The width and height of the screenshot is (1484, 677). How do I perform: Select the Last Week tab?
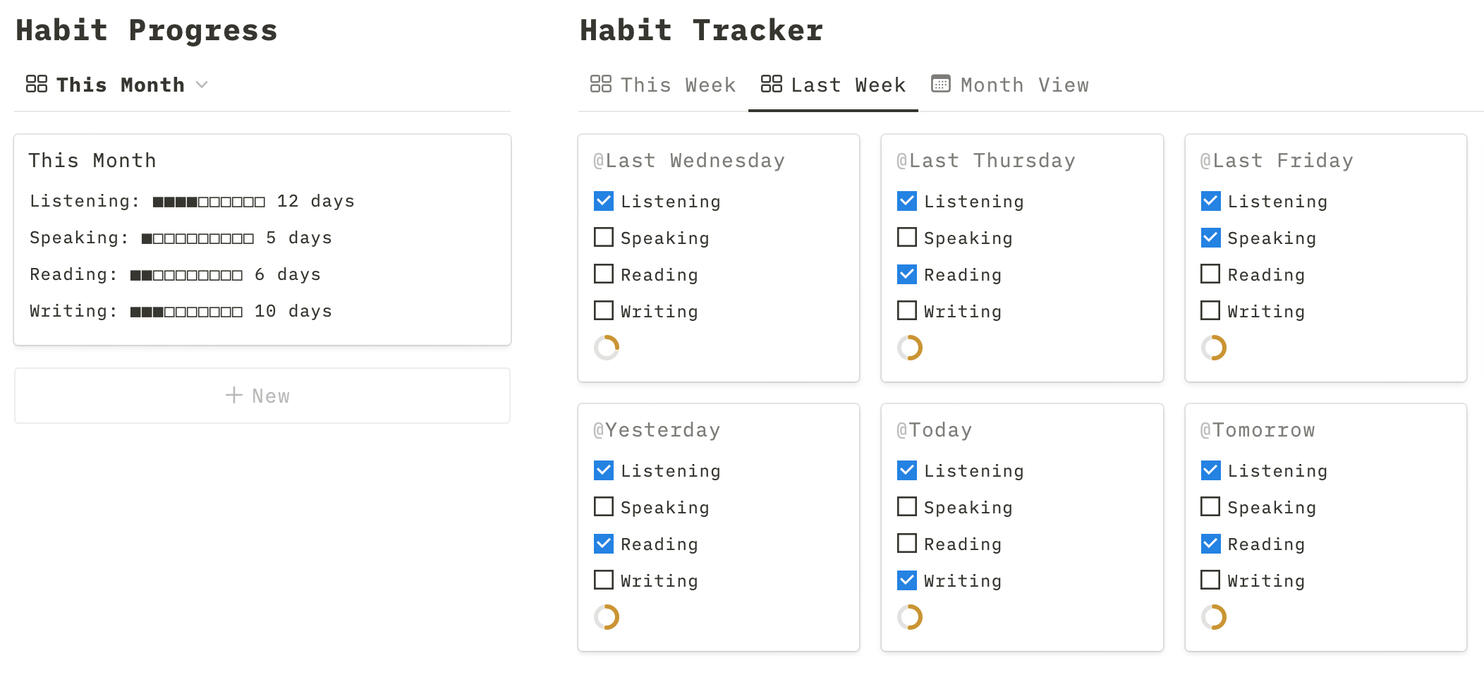pos(833,85)
